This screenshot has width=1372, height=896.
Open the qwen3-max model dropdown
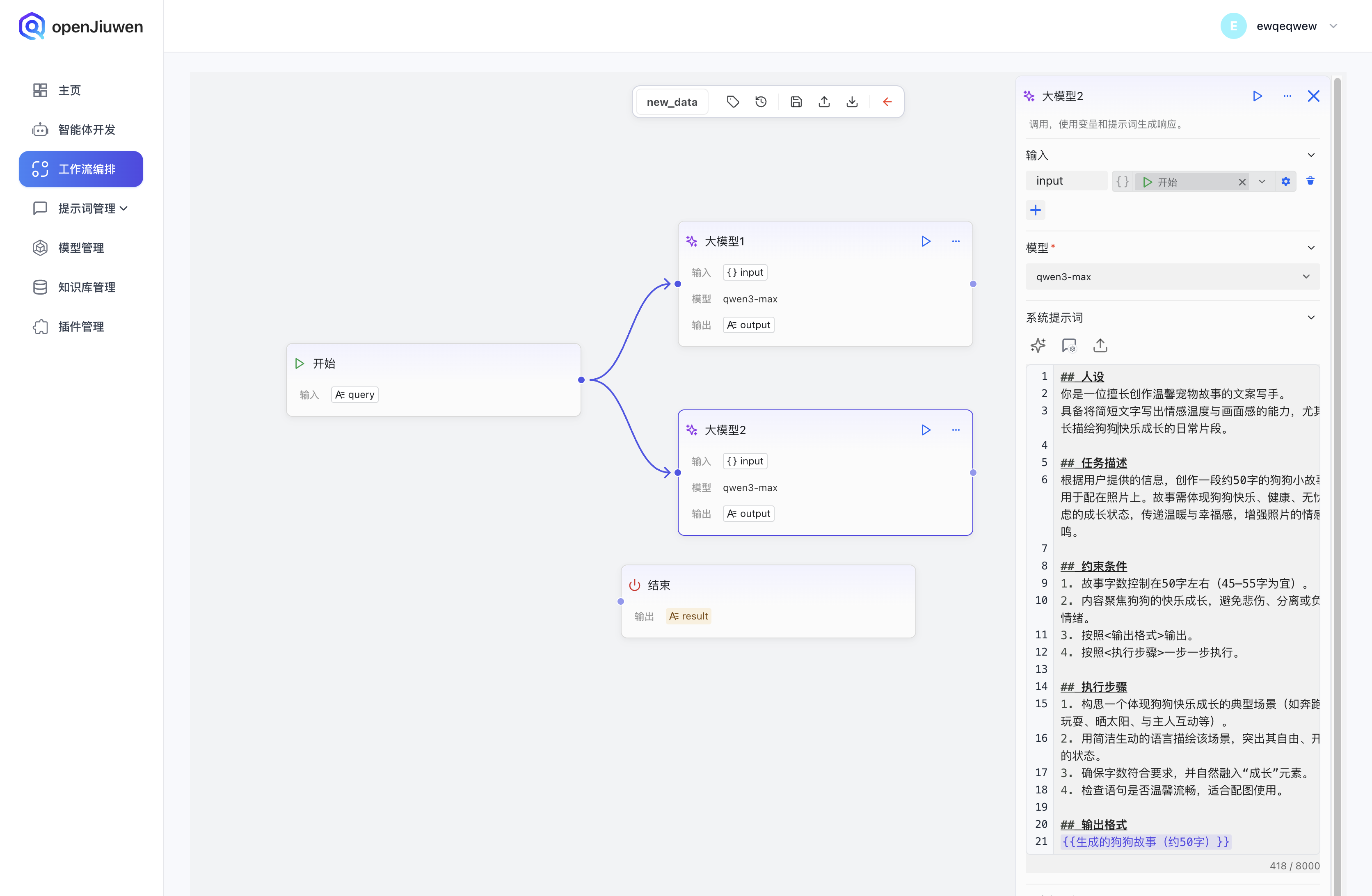(x=1172, y=277)
